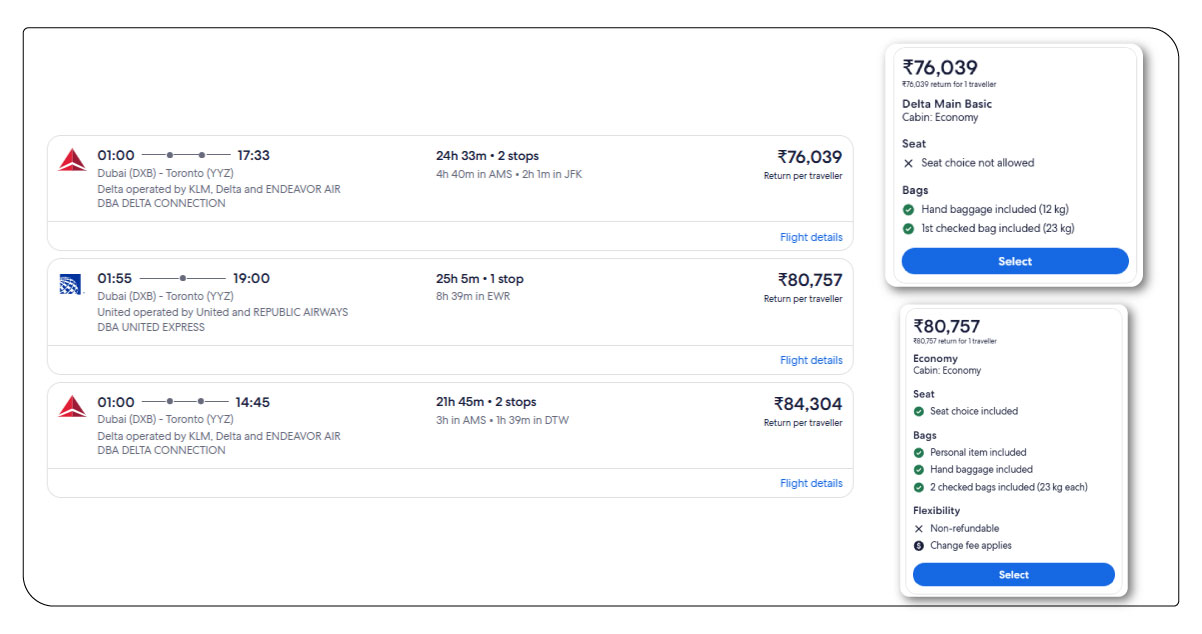Click the ₹84,304 price in the flight list
Image resolution: width=1202 pixels, height=634 pixels.
[x=808, y=404]
